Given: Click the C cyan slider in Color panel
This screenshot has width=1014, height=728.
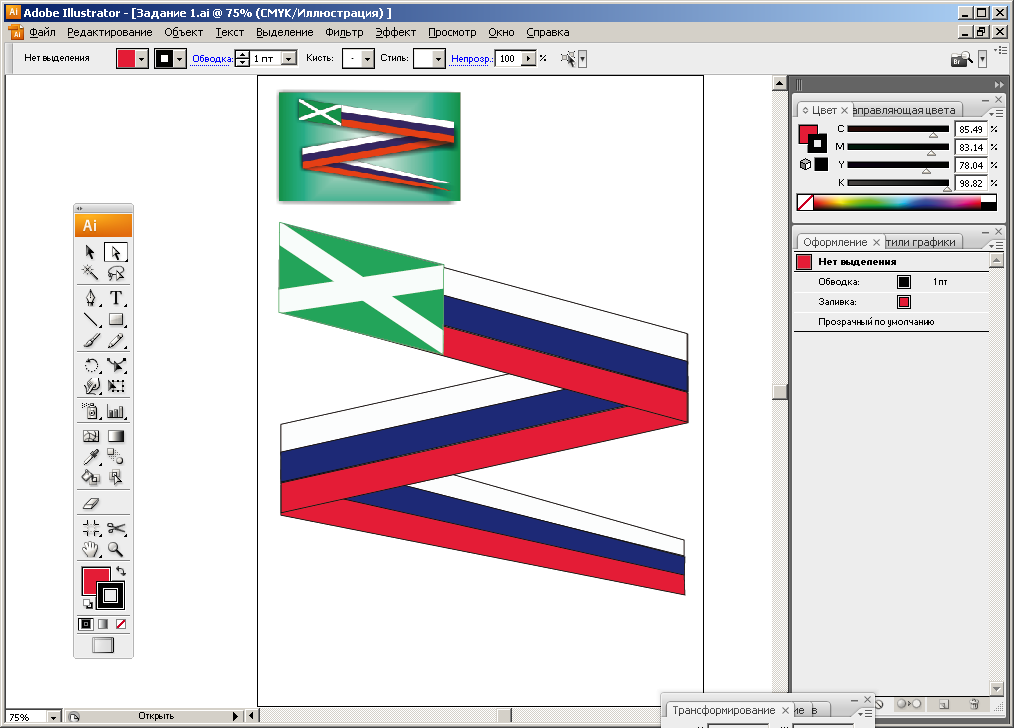Looking at the screenshot, I should click(x=898, y=129).
